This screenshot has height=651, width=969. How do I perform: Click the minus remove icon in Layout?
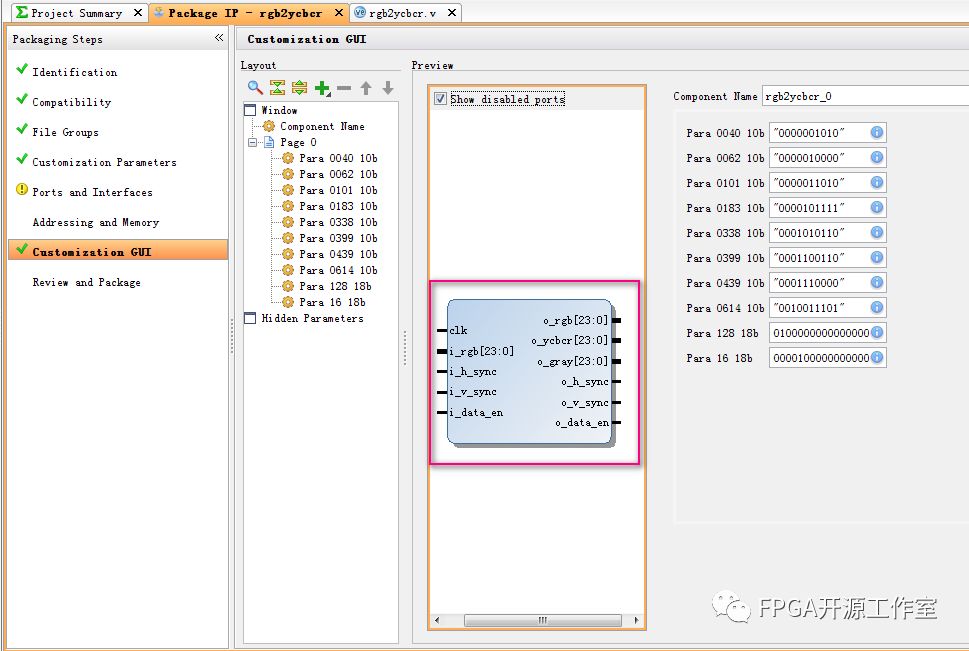pyautogui.click(x=344, y=88)
